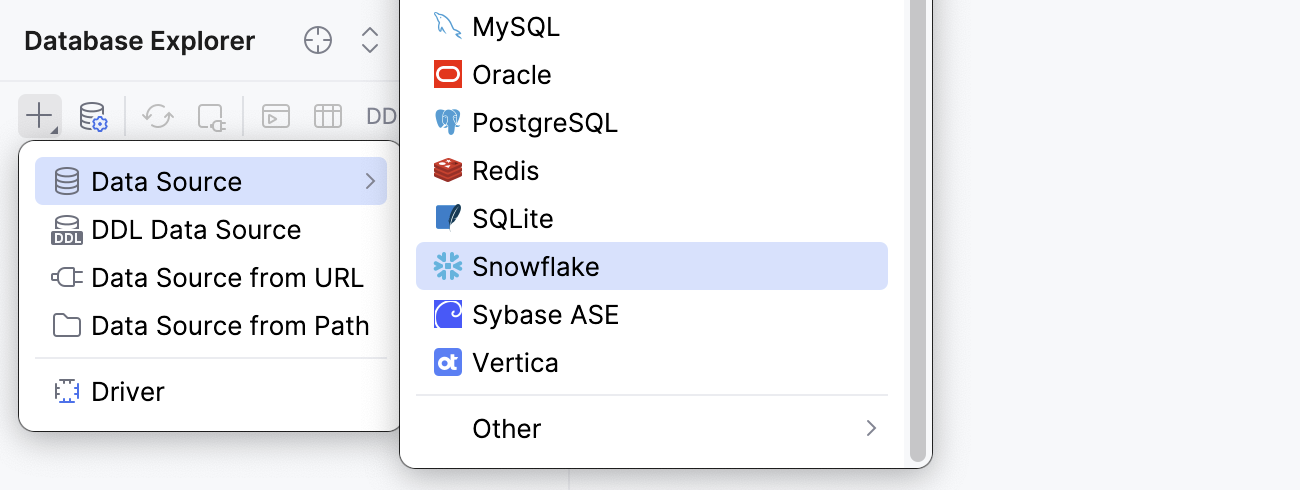
Task: Open the Query Console icon
Action: click(x=276, y=116)
